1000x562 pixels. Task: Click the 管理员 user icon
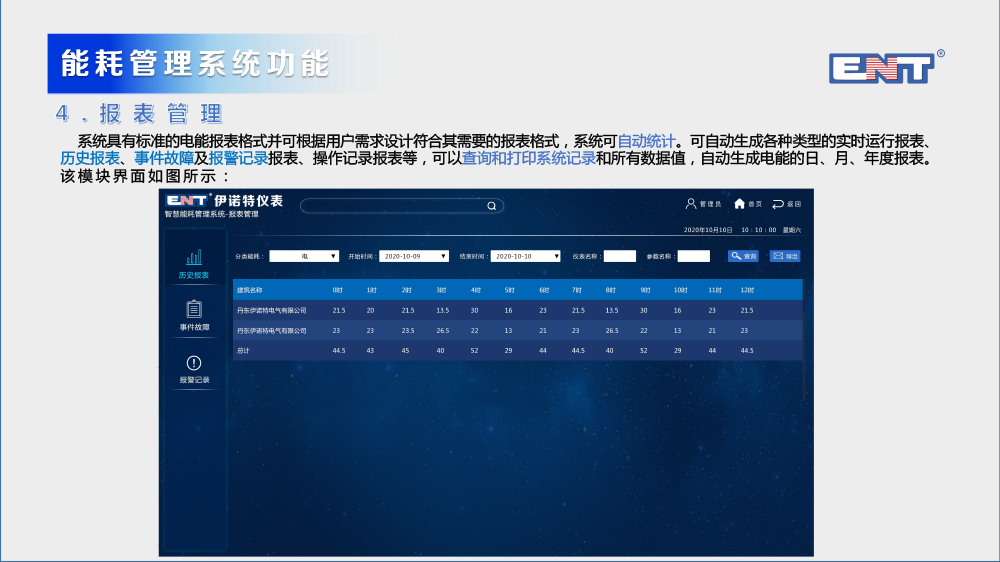[x=691, y=203]
